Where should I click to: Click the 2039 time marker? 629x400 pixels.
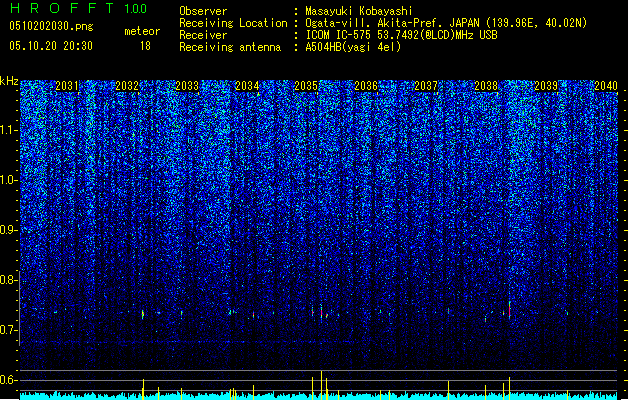point(546,86)
